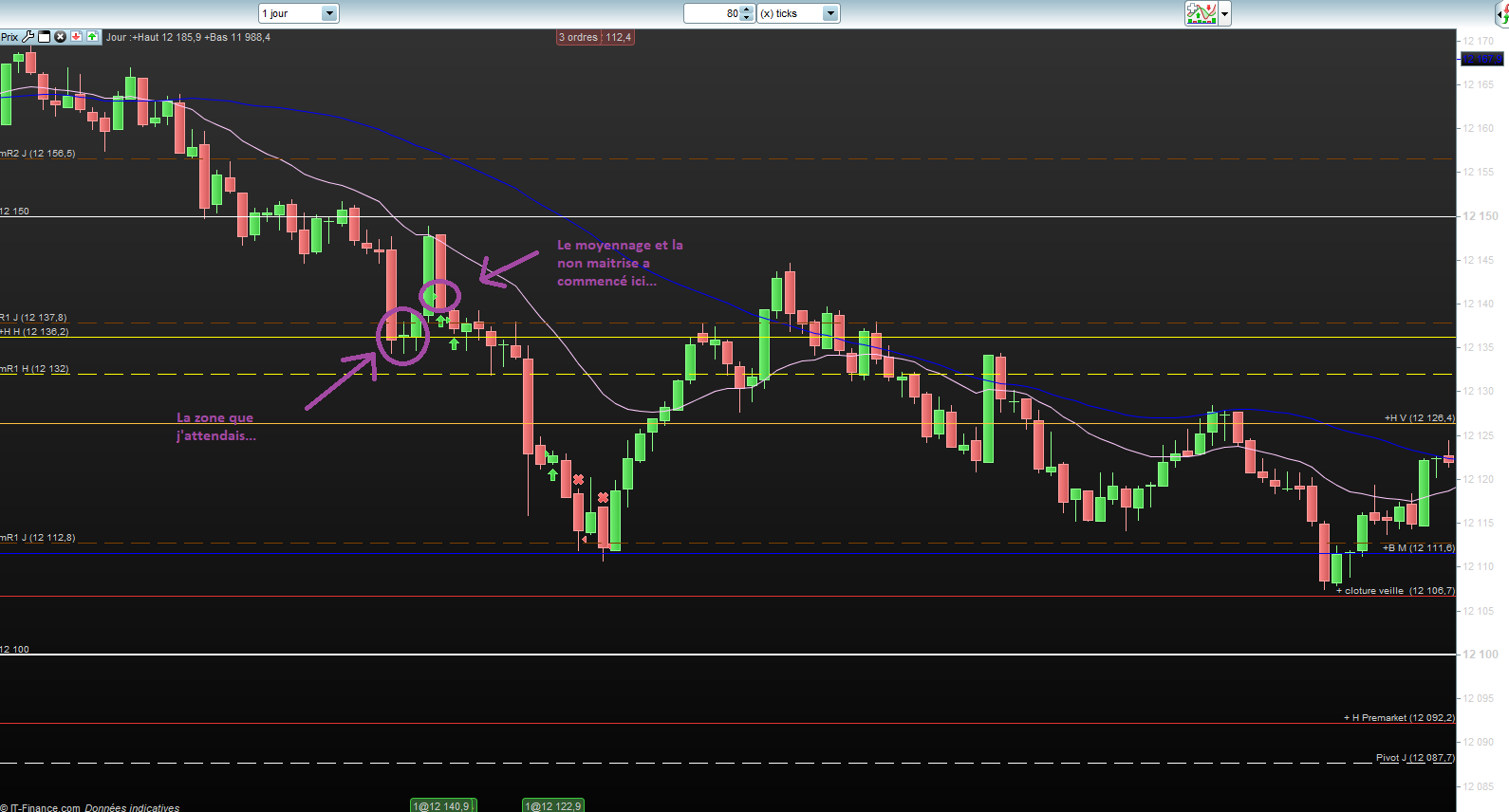Click the '+ H Premarket (12 092,2)' label

(x=1399, y=717)
